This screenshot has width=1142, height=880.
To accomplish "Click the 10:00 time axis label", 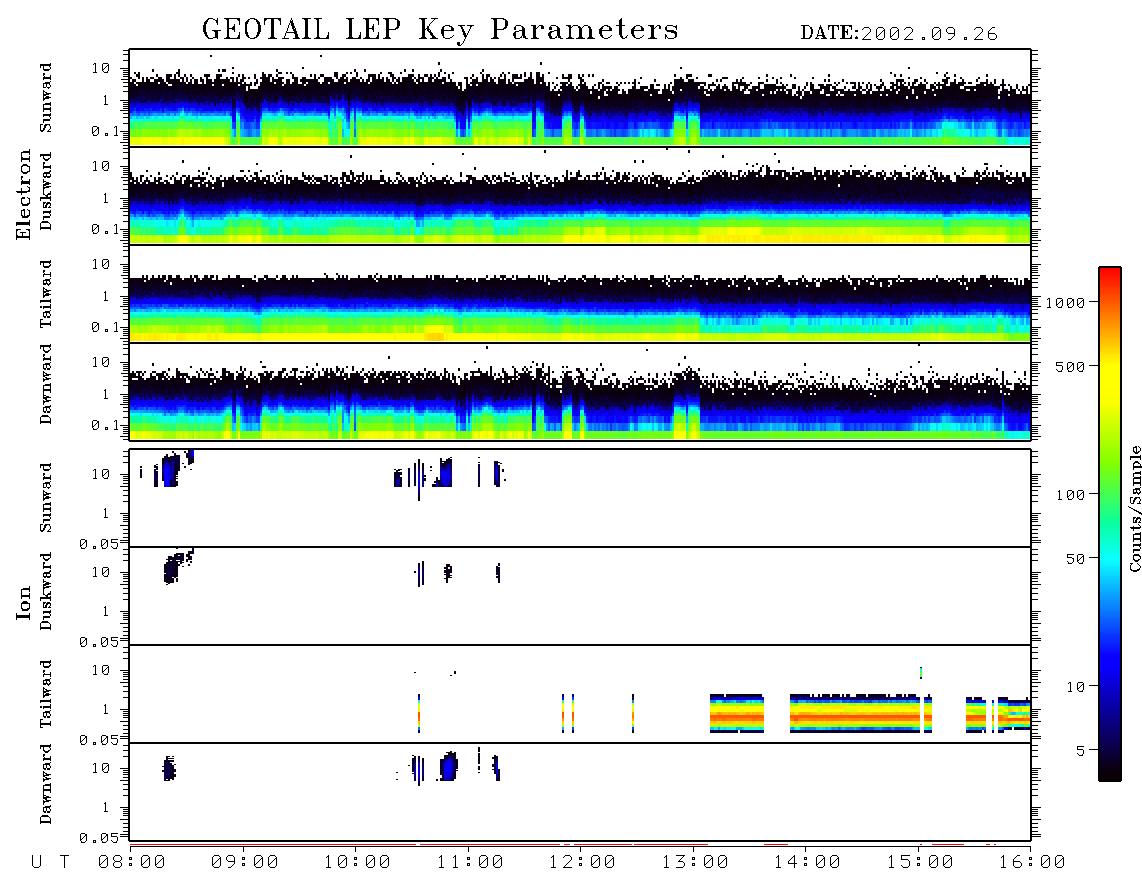I will click(358, 863).
